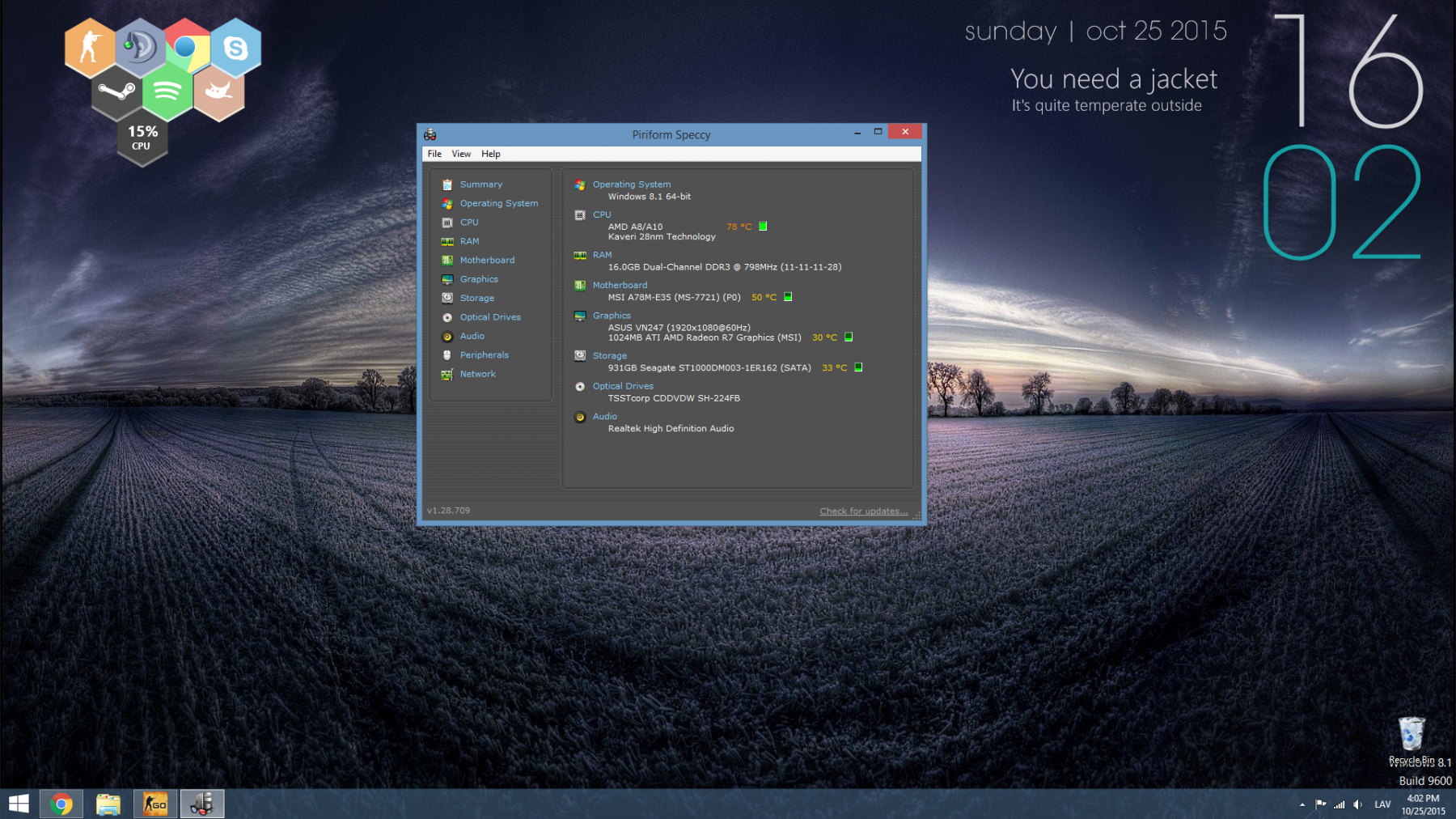Open Motherboard details in the sidebar
The height and width of the screenshot is (819, 1456).
[x=486, y=261]
